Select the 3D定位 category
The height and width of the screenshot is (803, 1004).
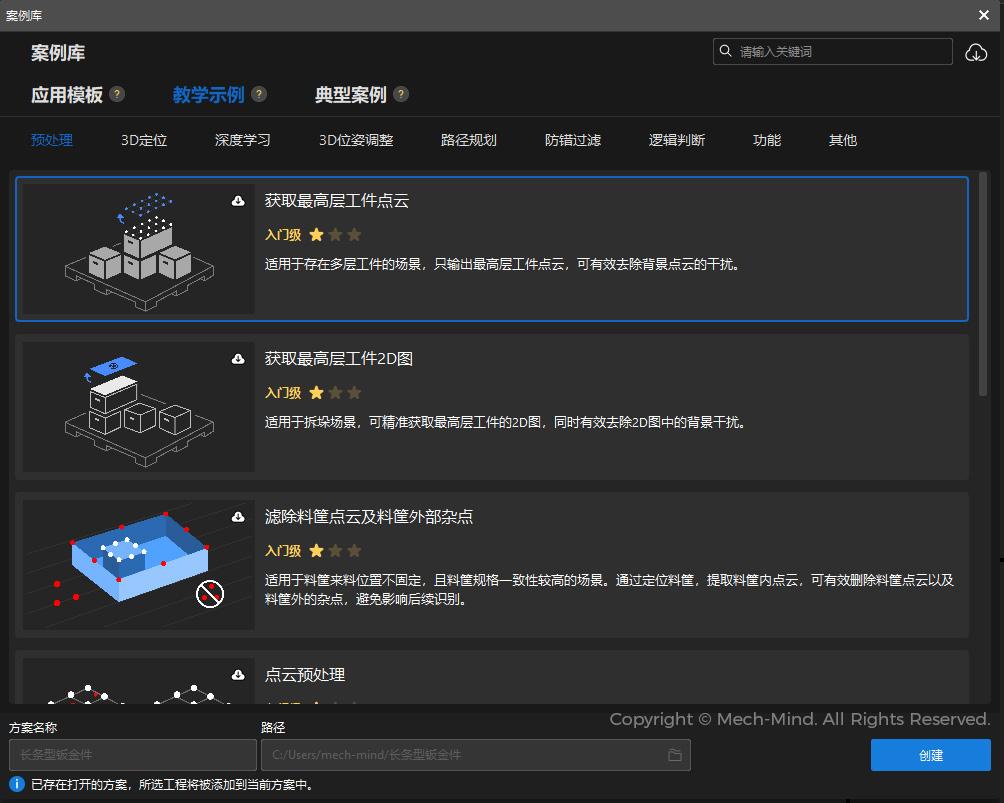point(142,140)
